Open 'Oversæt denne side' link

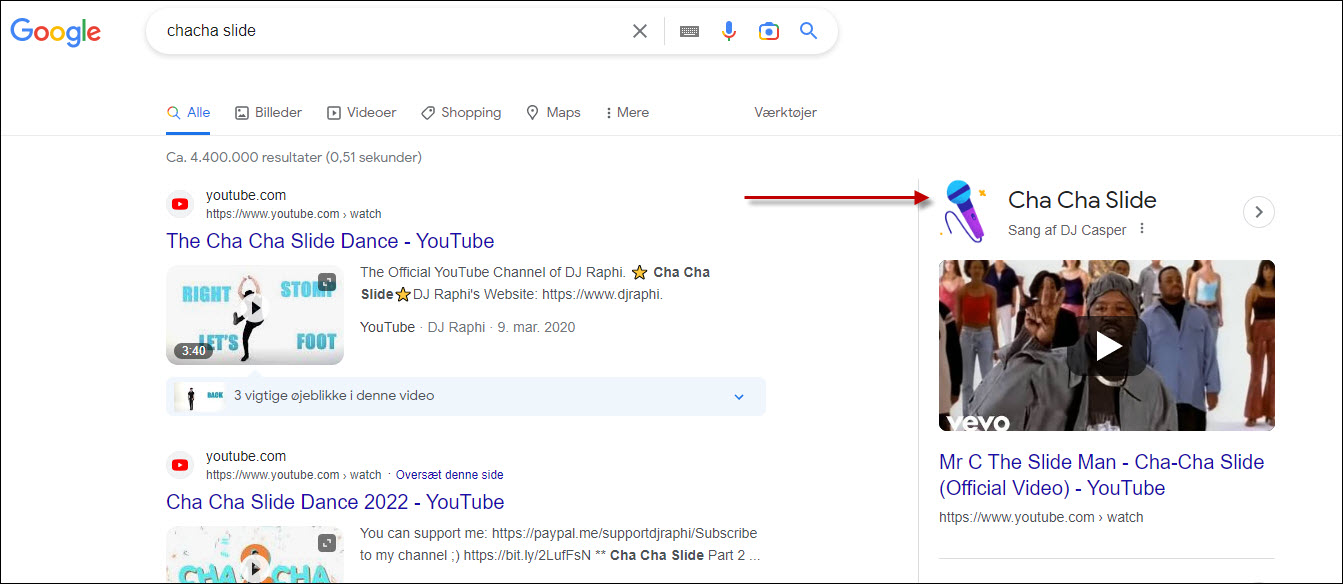[x=449, y=474]
